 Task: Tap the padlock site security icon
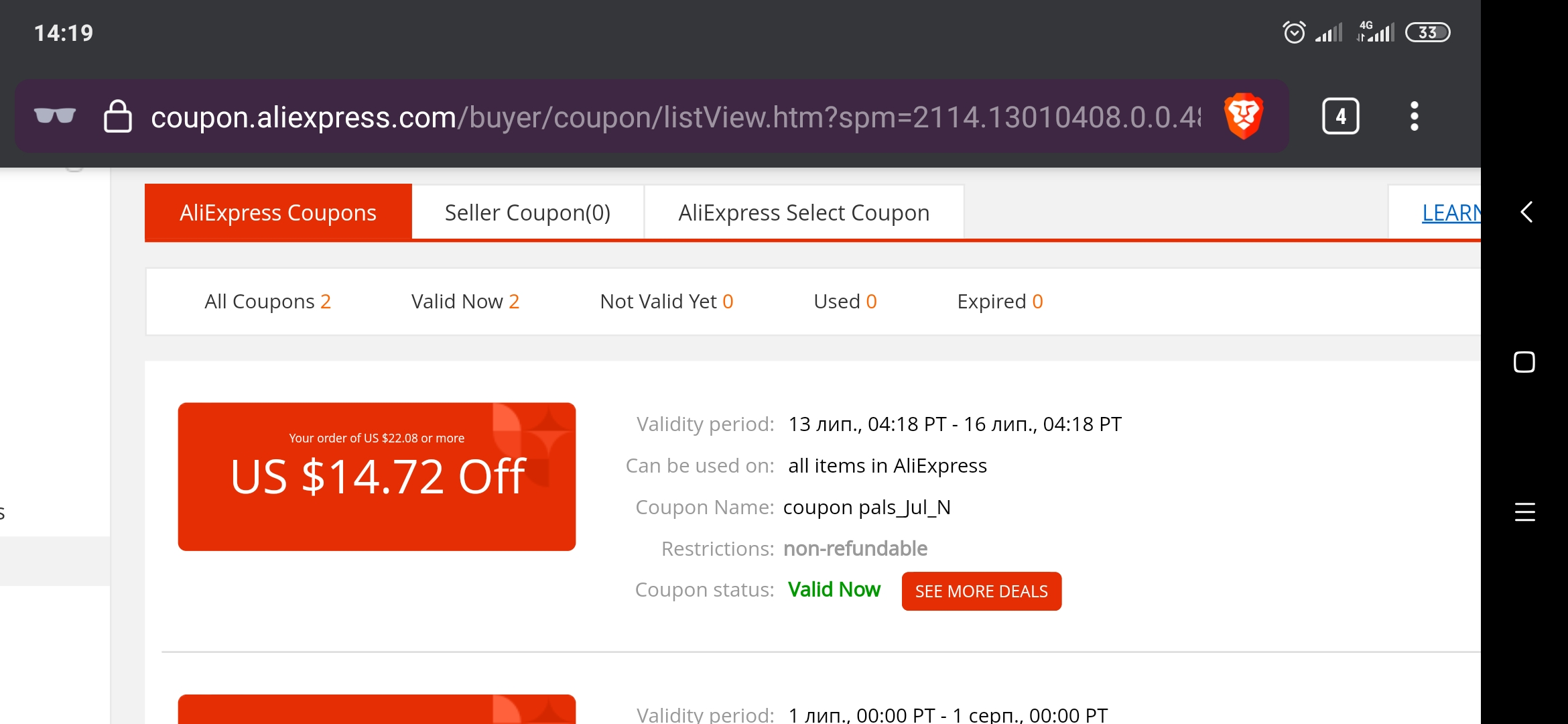tap(117, 117)
